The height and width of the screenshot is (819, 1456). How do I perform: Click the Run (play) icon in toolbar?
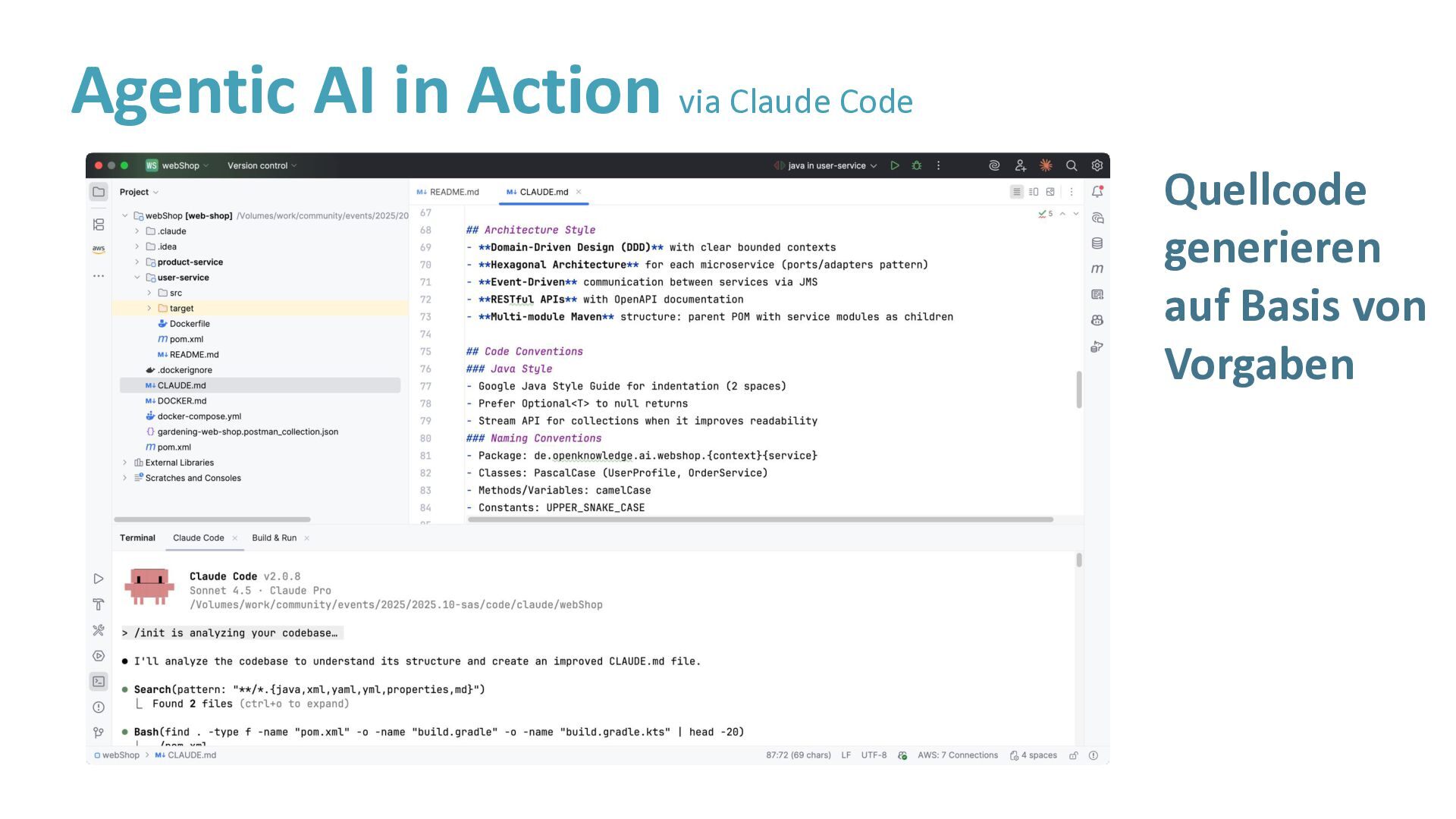(x=895, y=165)
